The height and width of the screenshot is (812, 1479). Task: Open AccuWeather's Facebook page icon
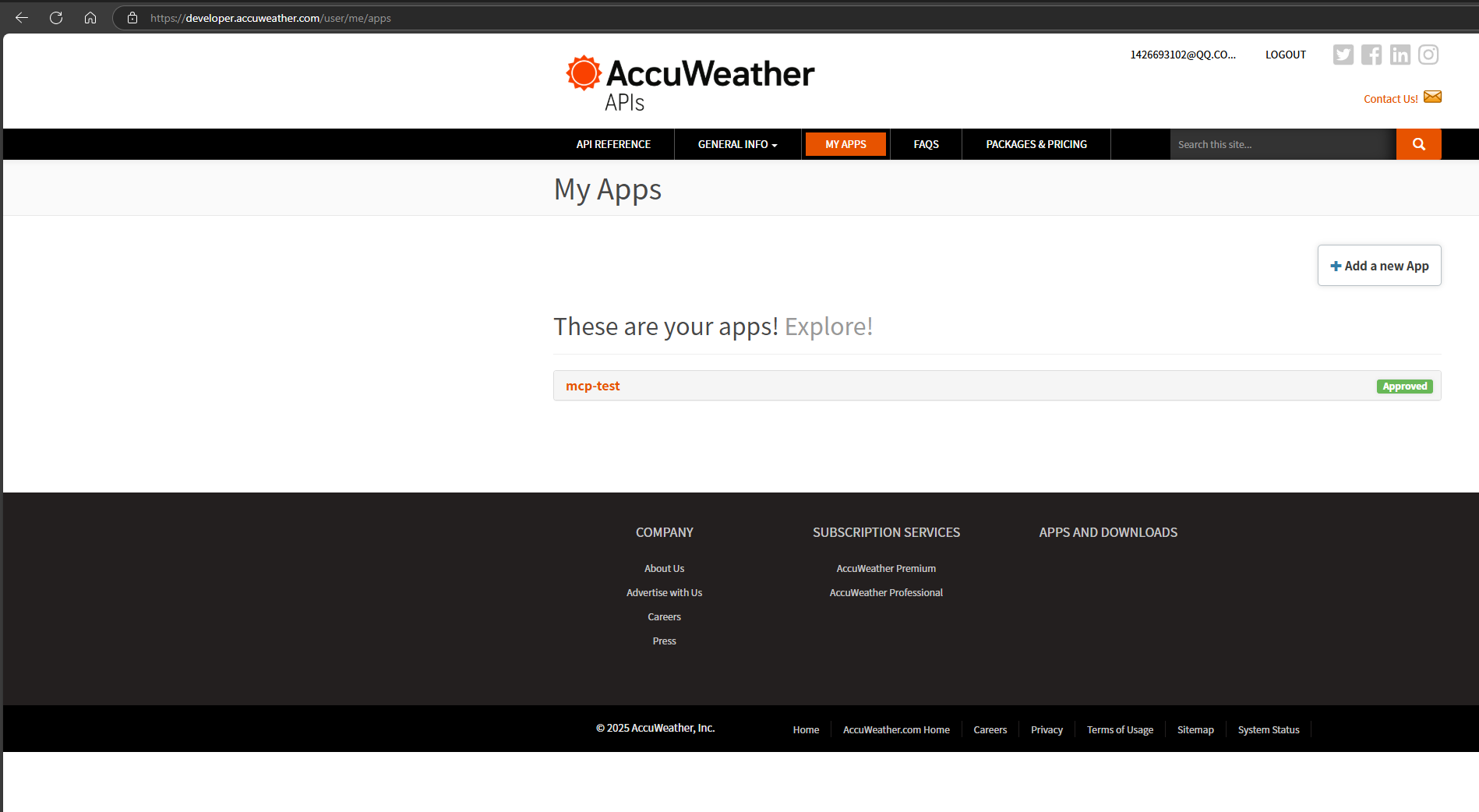[1371, 55]
